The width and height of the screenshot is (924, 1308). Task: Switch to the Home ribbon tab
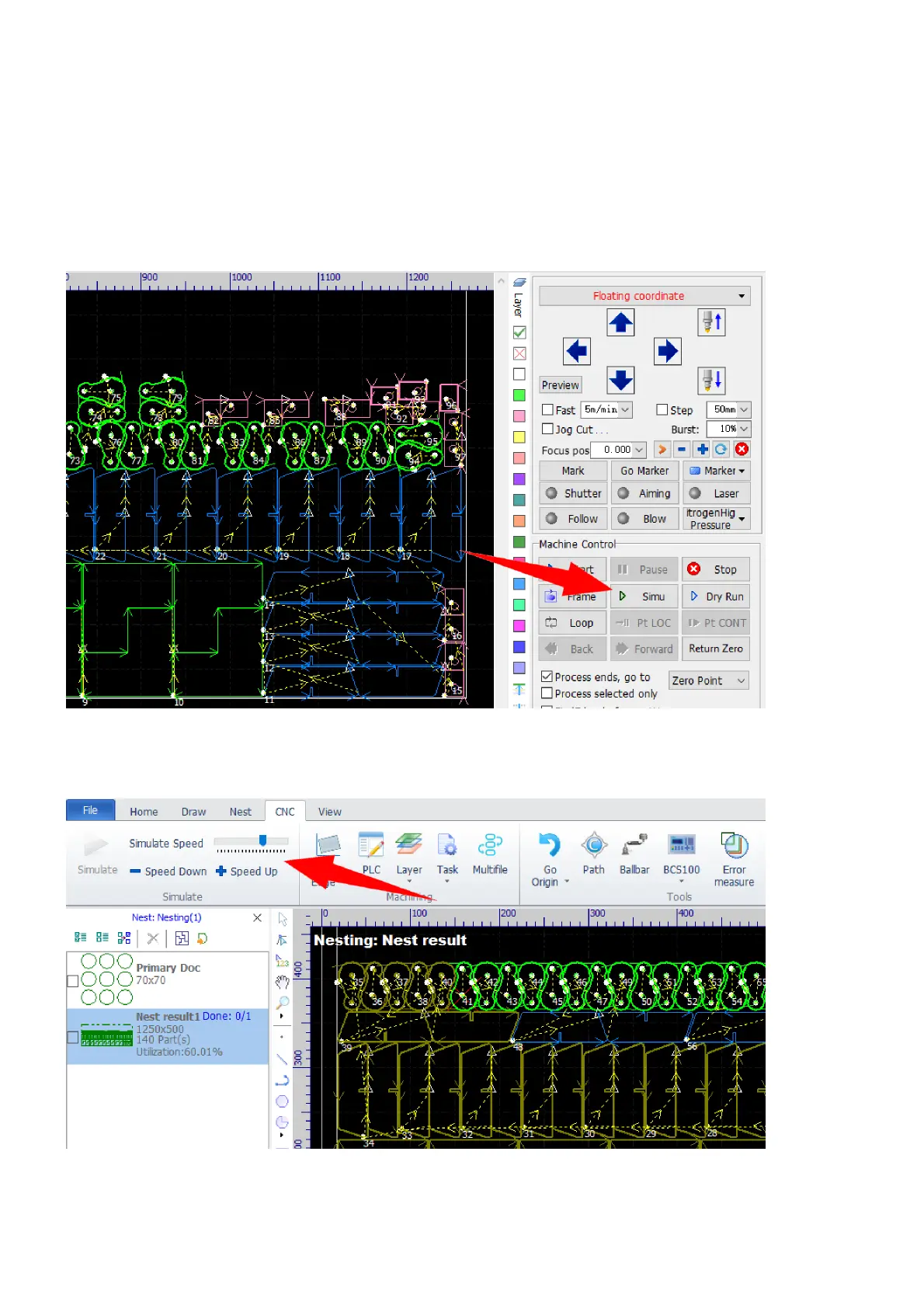click(144, 812)
